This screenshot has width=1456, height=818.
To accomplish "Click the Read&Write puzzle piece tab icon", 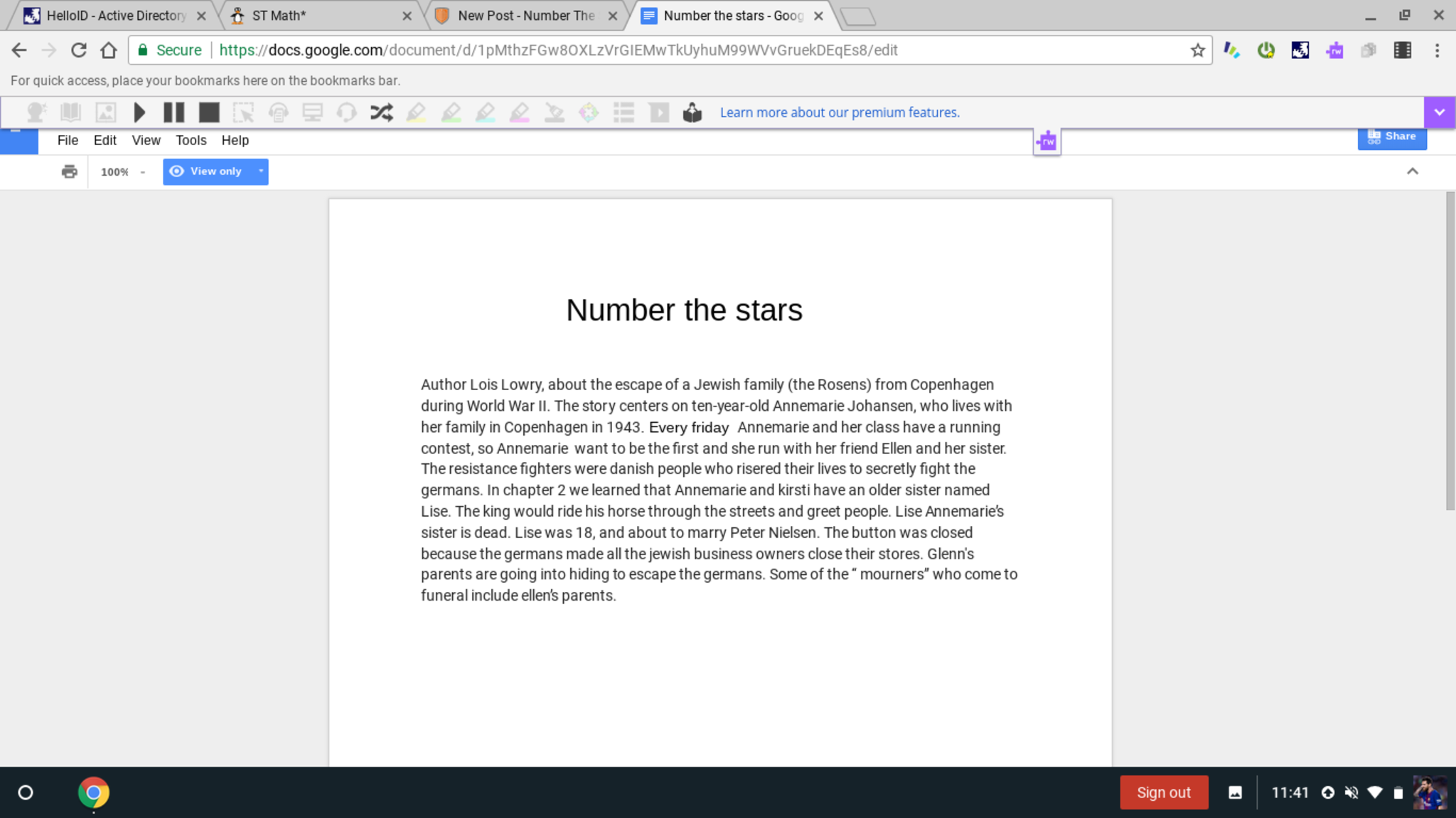I will [x=1046, y=141].
